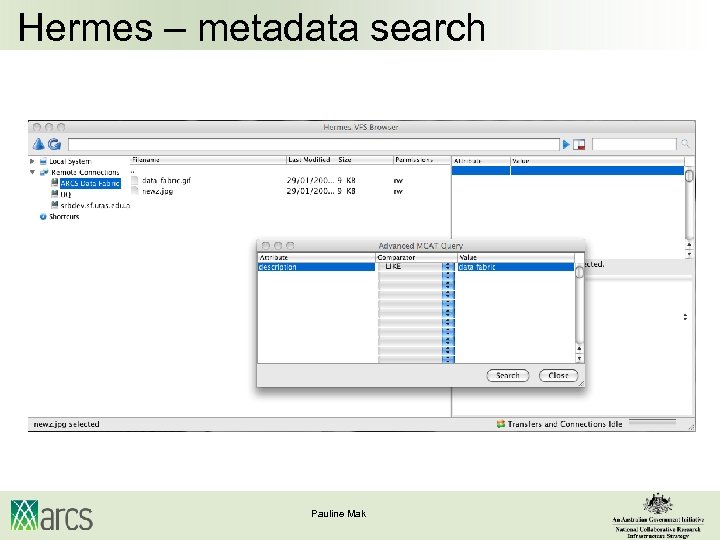The image size is (720, 540).
Task: Click the highlighted blue row in metadata table
Action: tap(568, 170)
